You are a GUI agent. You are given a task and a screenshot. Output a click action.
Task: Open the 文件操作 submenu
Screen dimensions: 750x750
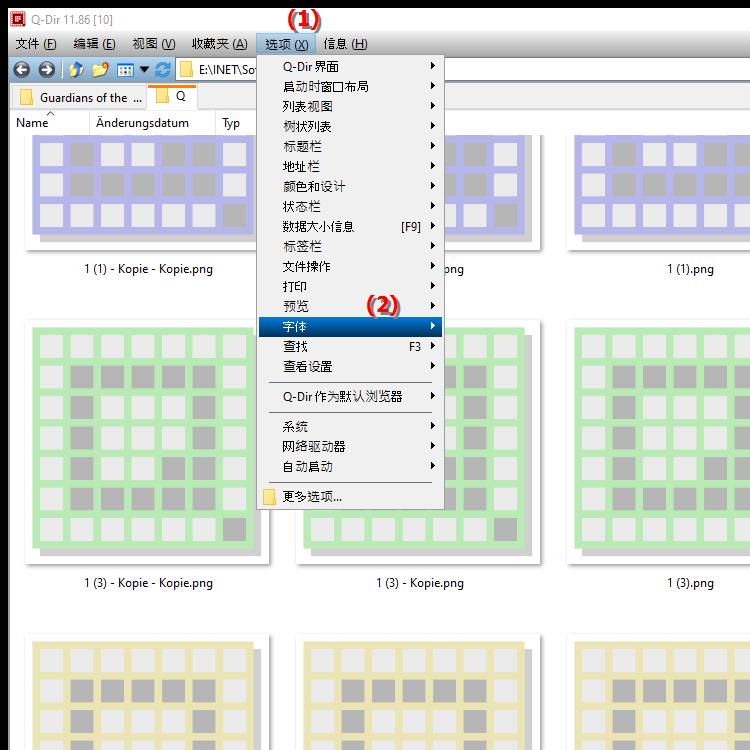(350, 266)
